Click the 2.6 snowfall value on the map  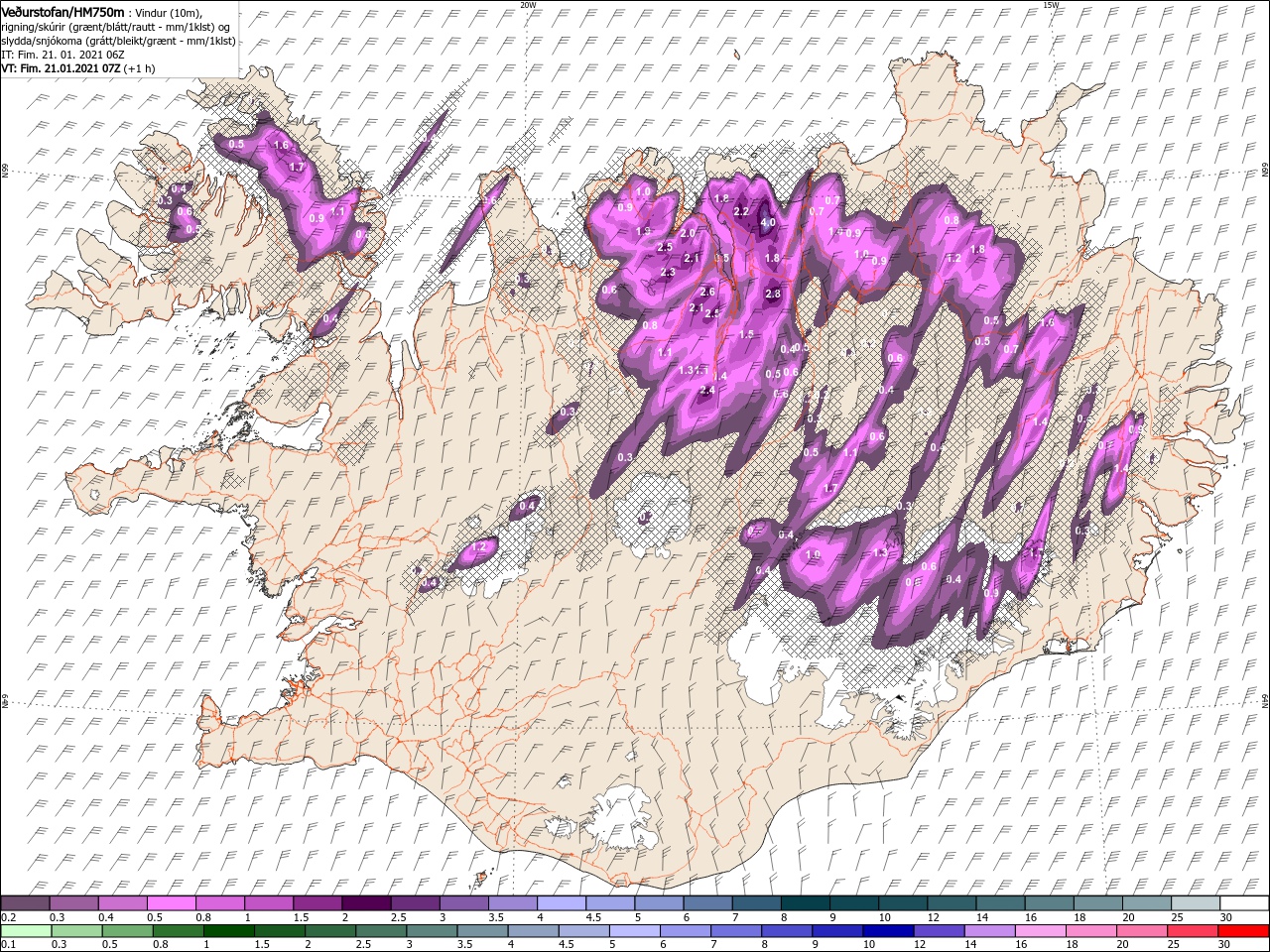tap(706, 293)
